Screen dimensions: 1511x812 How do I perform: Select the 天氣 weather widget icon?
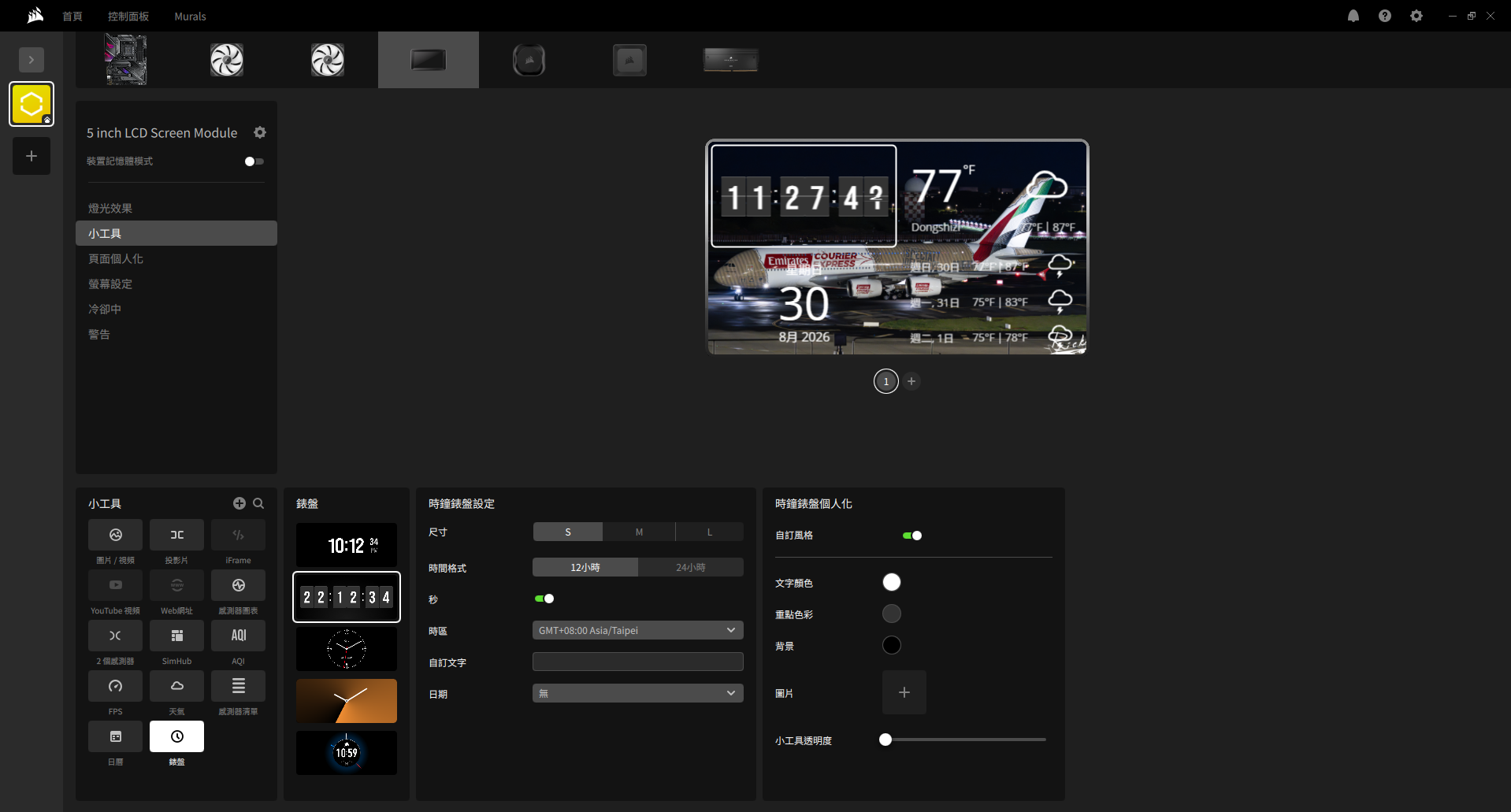point(176,686)
